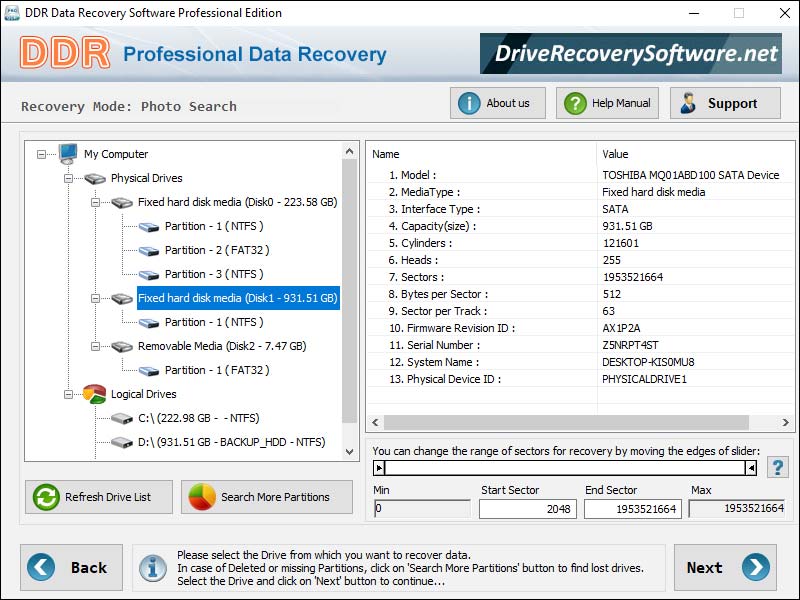This screenshot has height=600, width=800.
Task: Click the My Computer monitor icon
Action: pos(68,154)
